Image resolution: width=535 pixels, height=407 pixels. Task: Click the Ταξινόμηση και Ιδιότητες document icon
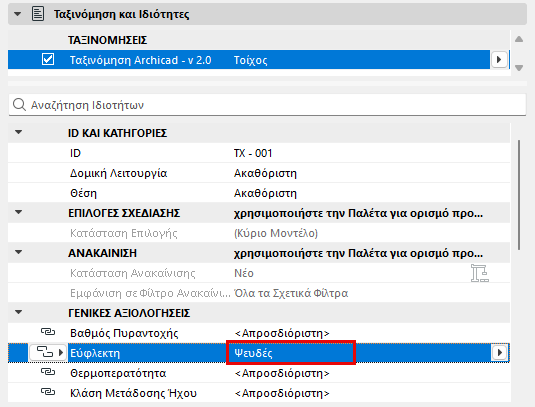[x=38, y=14]
